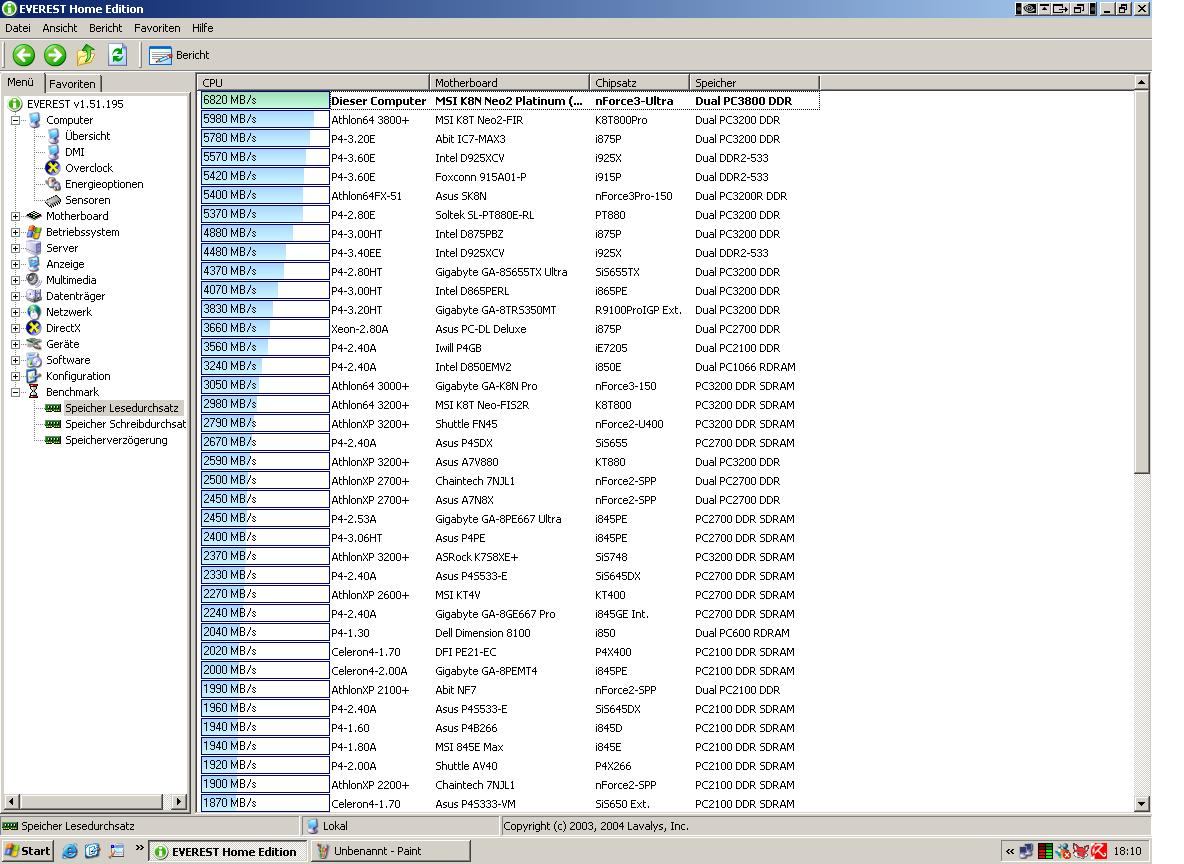
Task: Sort by the Chipsatz column header
Action: (x=639, y=82)
